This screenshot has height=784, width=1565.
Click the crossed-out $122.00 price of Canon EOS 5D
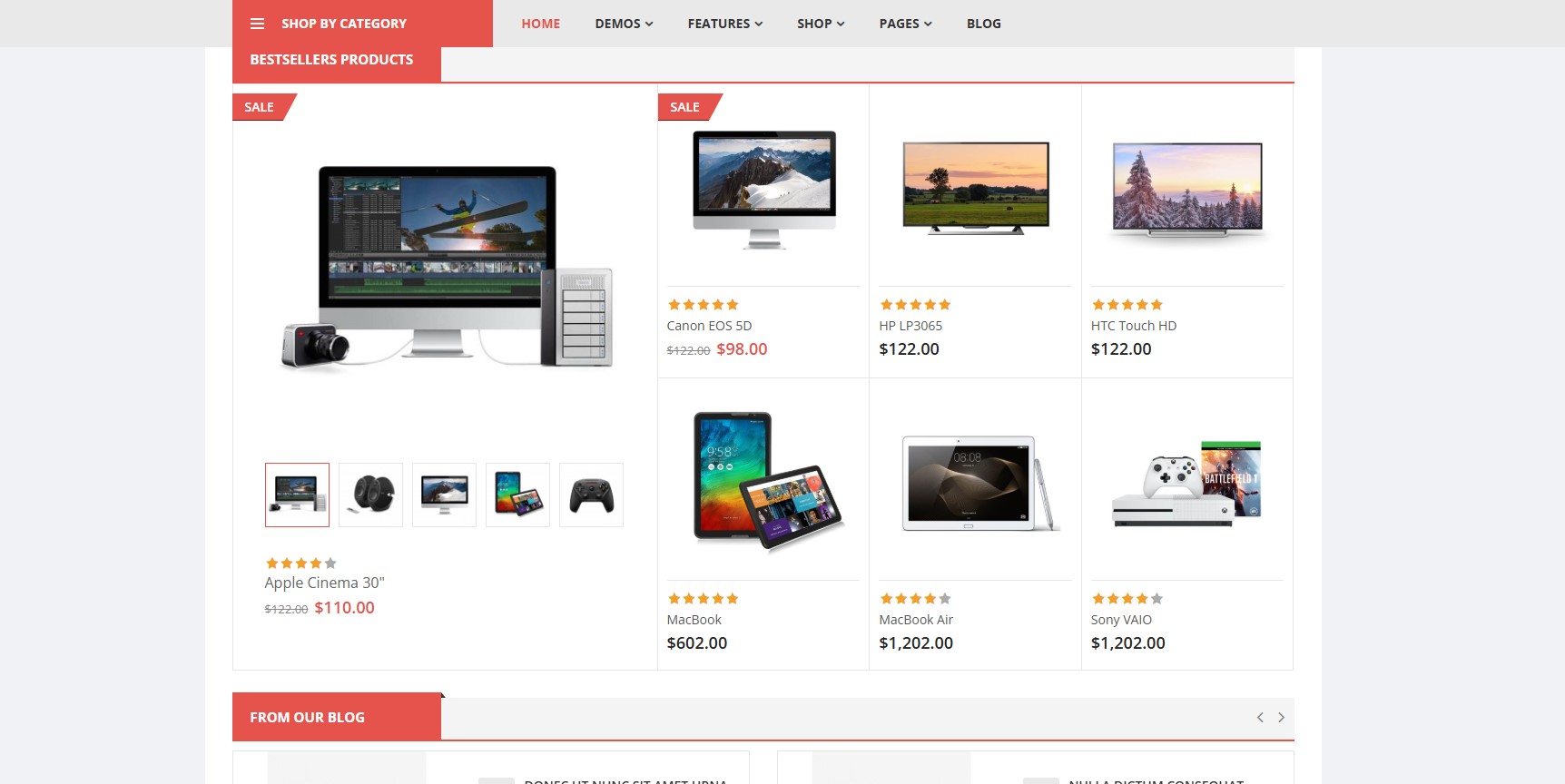pos(688,351)
